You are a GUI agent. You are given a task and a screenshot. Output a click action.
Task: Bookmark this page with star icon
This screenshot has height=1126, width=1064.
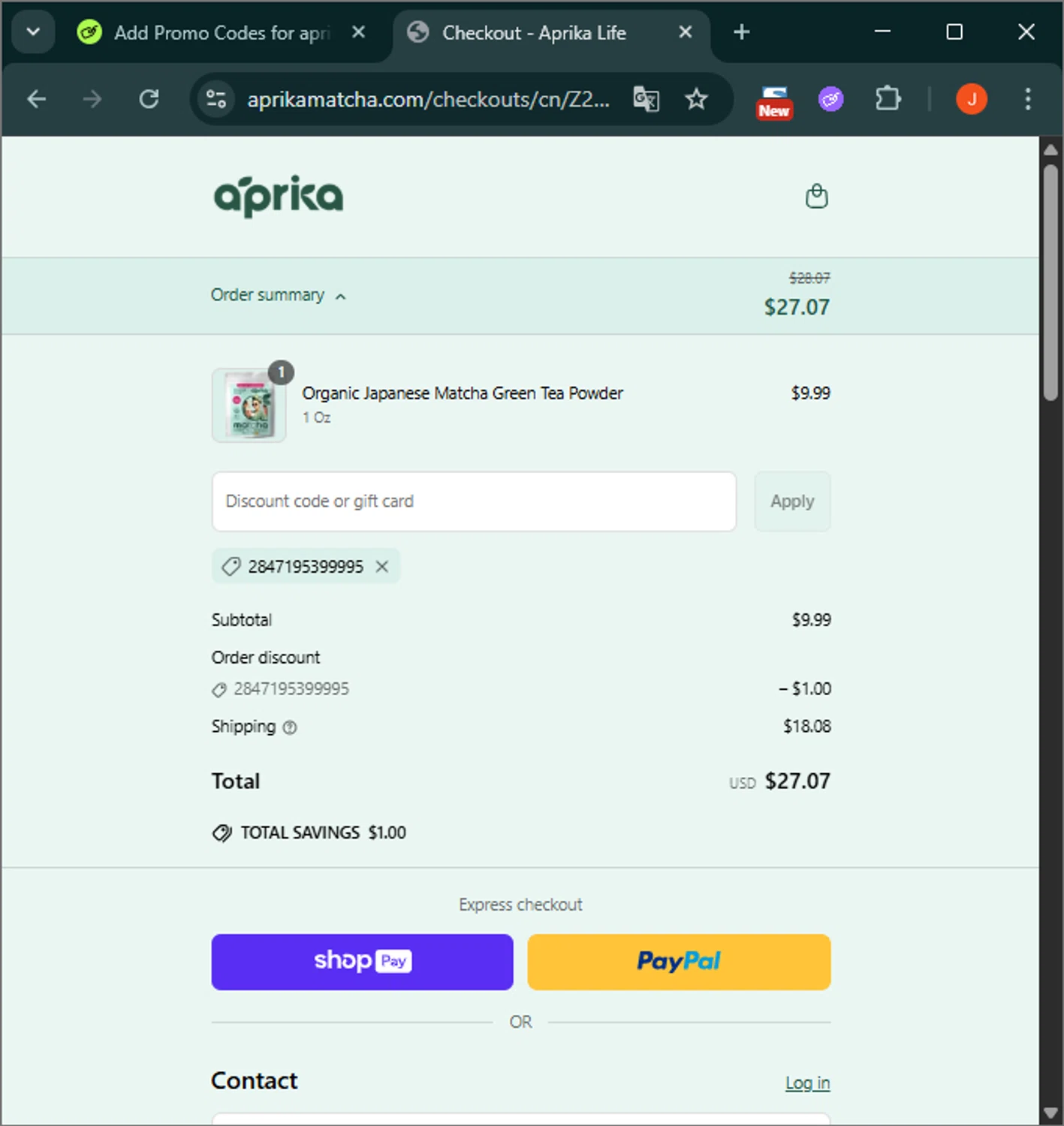[x=696, y=98]
